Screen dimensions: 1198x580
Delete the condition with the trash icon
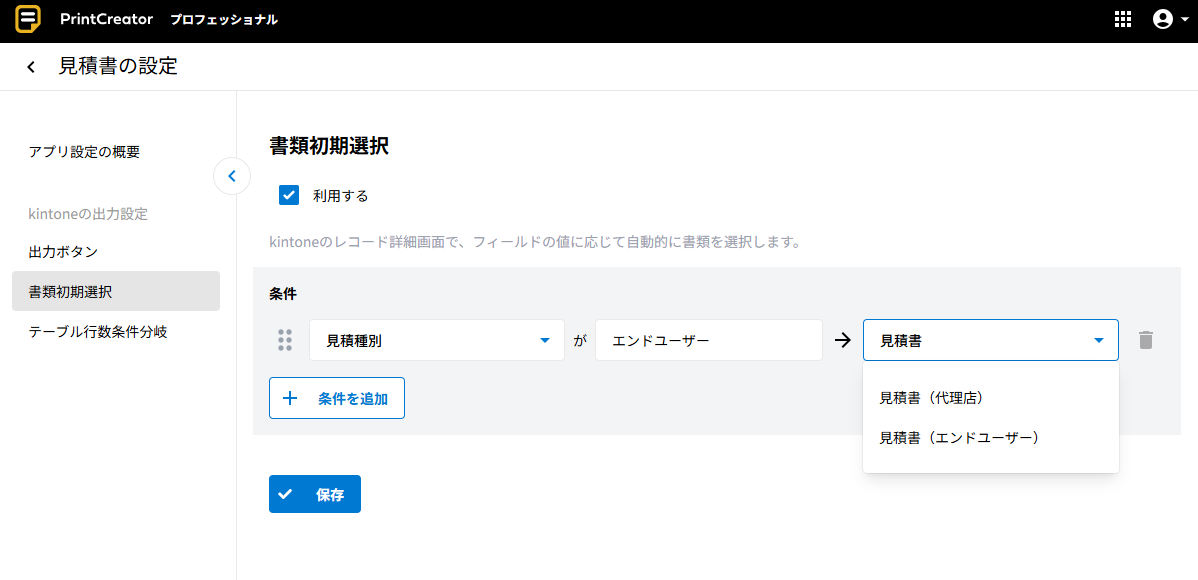[x=1146, y=340]
